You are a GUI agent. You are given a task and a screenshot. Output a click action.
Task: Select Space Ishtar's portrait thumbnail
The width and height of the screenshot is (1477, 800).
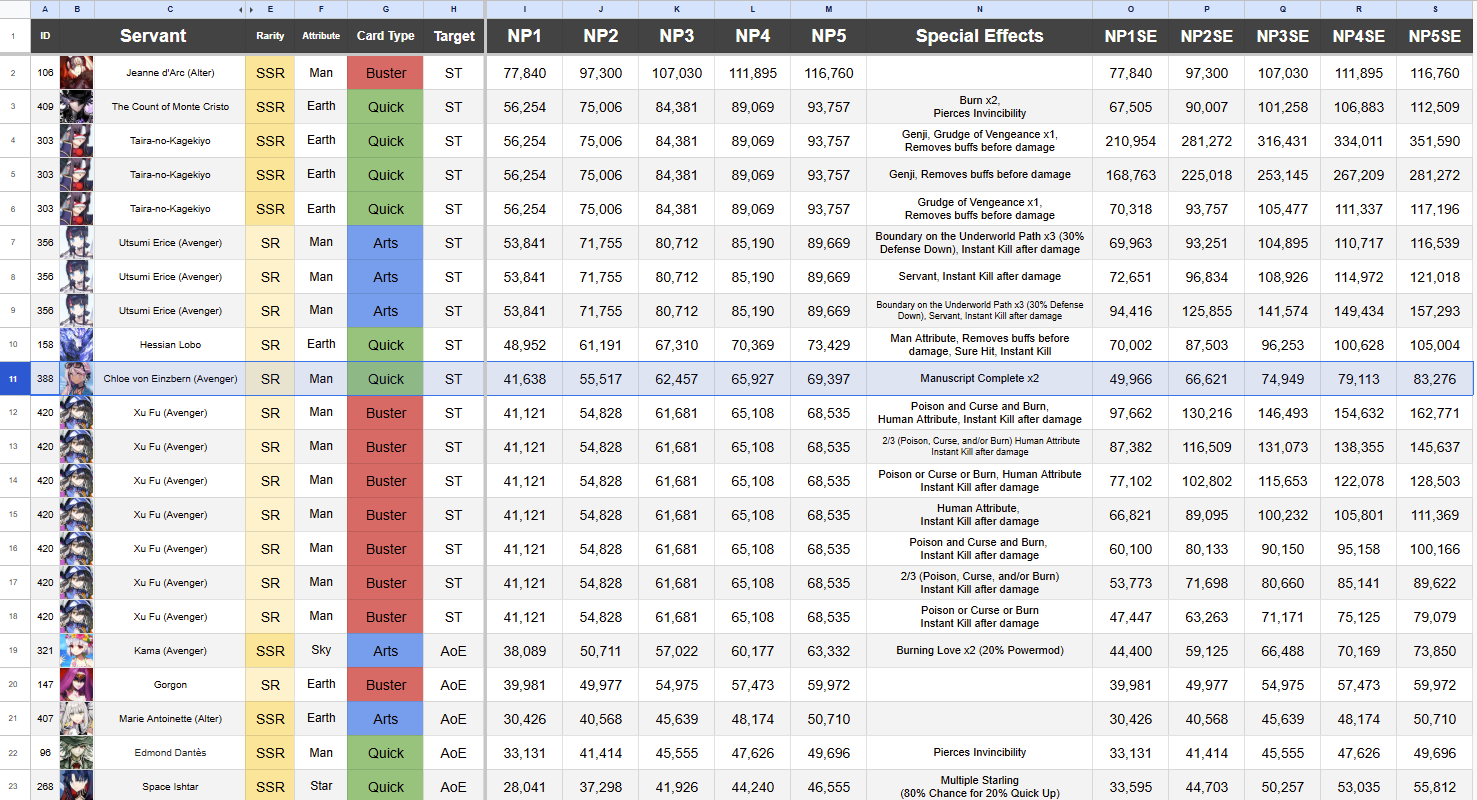point(76,786)
